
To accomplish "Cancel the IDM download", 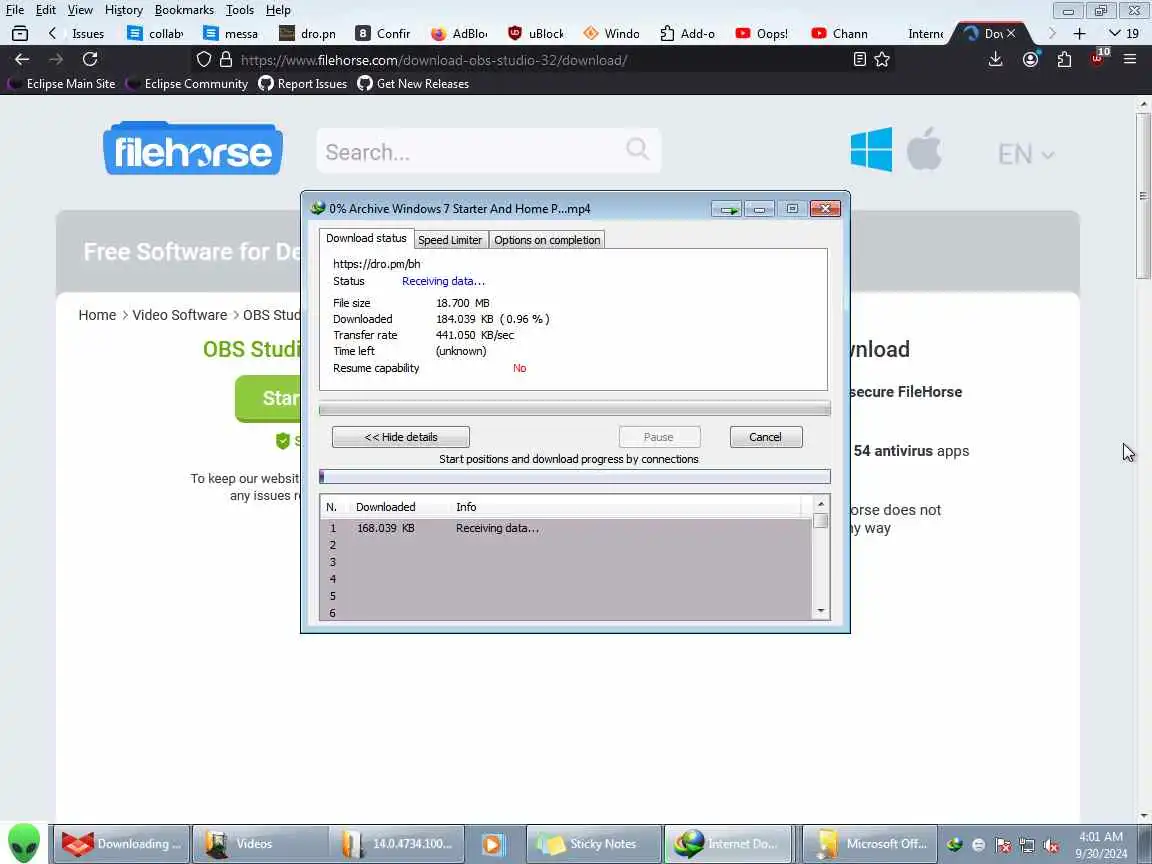I will pos(766,436).
